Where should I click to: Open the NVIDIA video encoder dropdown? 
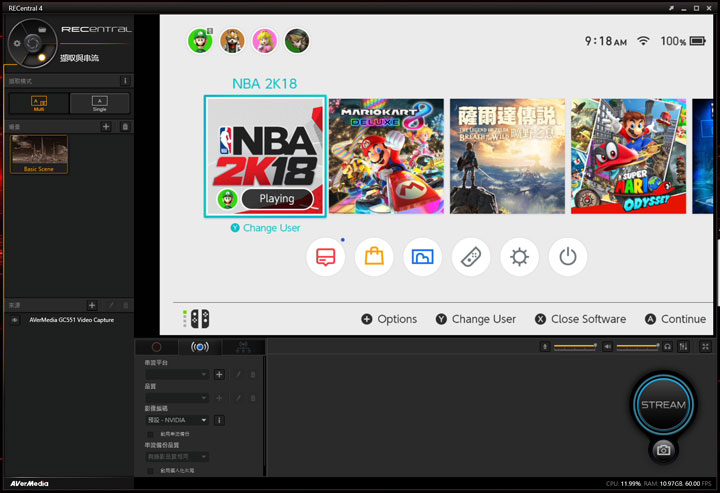click(177, 420)
